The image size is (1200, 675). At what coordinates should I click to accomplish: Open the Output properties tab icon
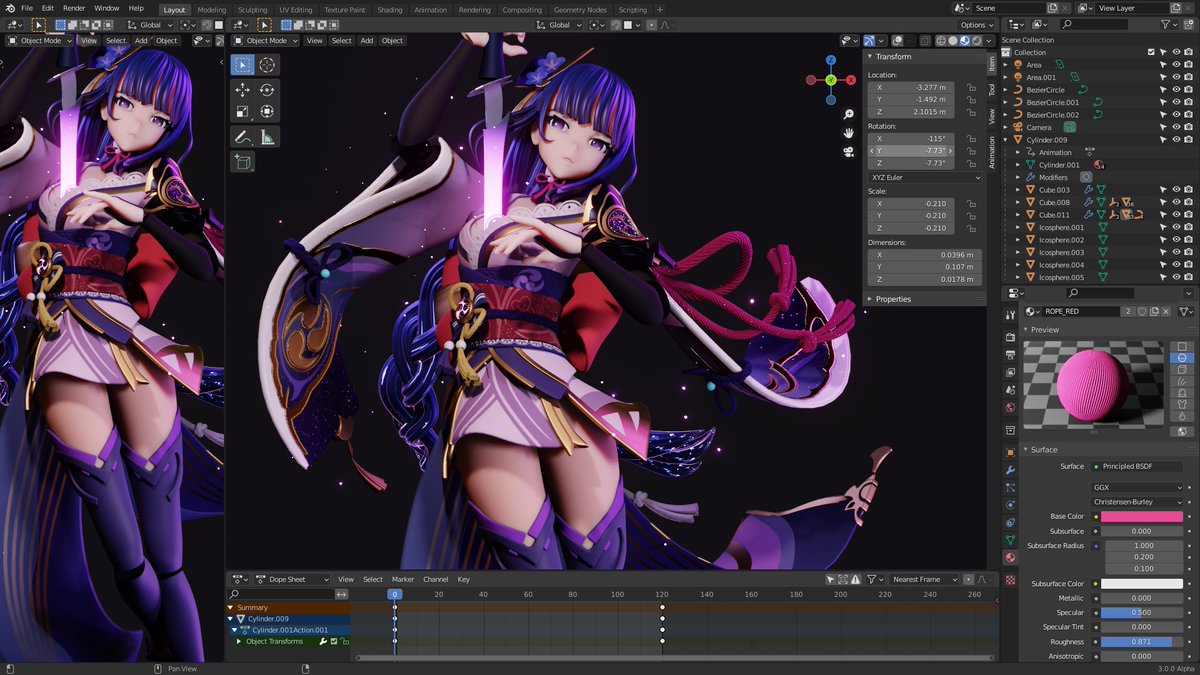point(1010,355)
